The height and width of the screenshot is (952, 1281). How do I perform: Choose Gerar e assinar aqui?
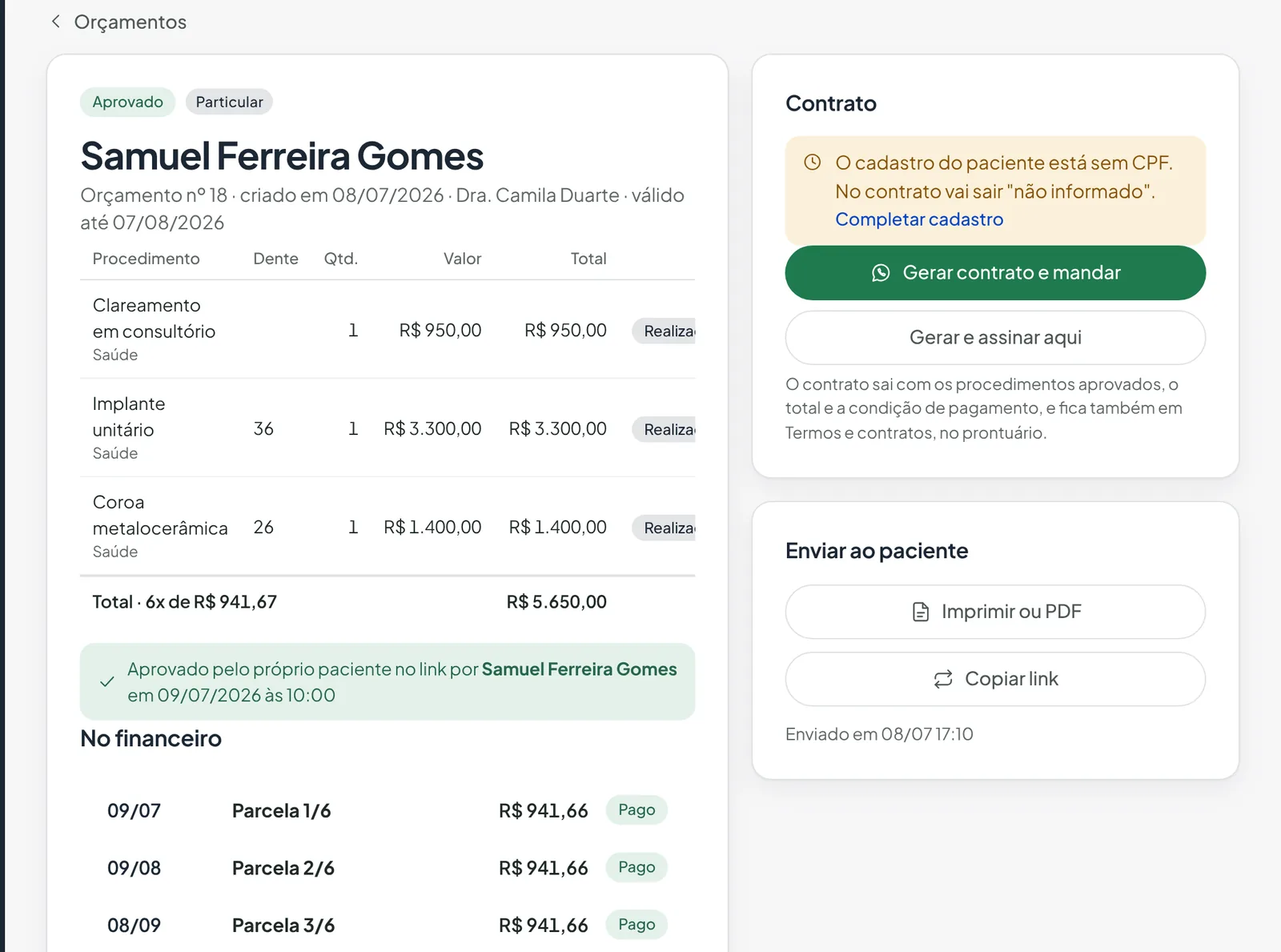point(995,338)
